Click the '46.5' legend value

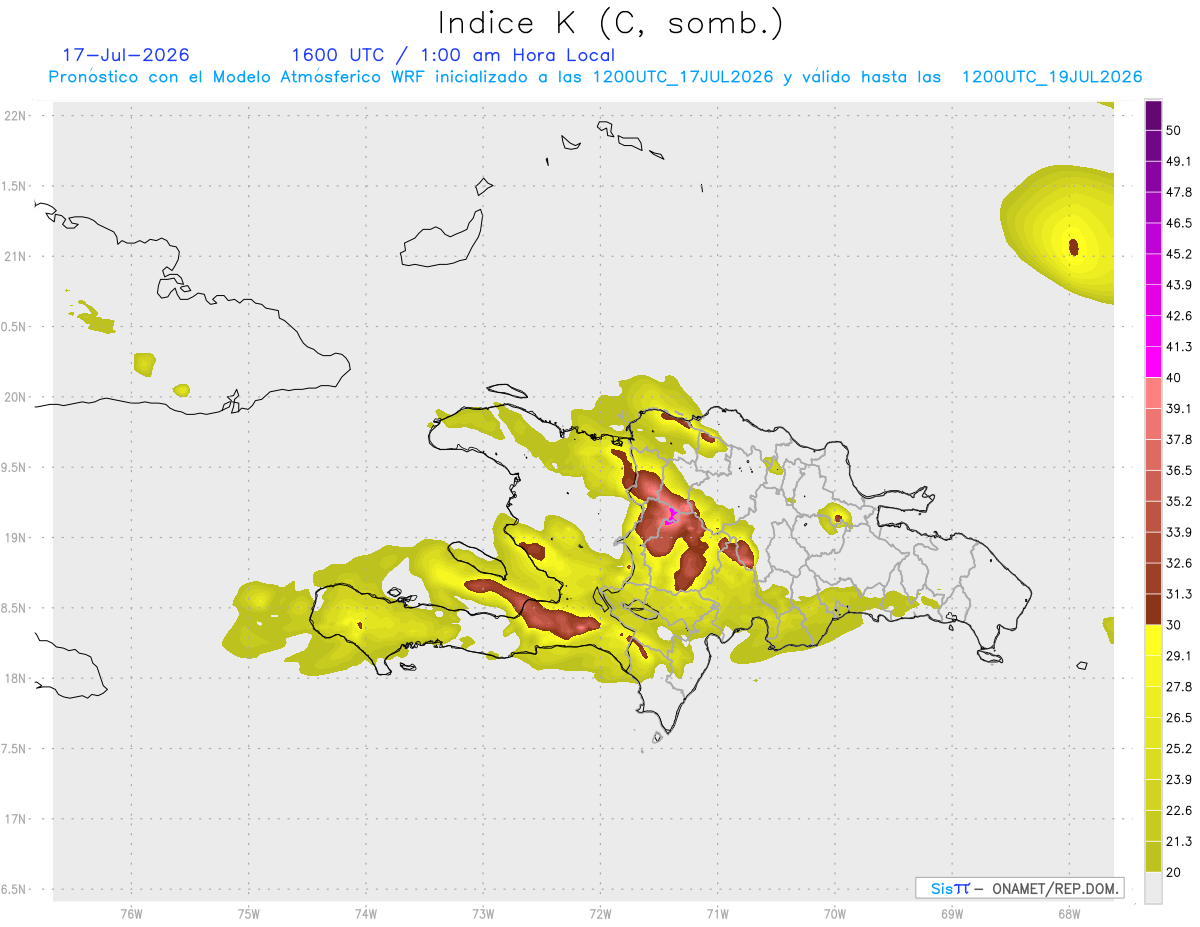point(1179,224)
